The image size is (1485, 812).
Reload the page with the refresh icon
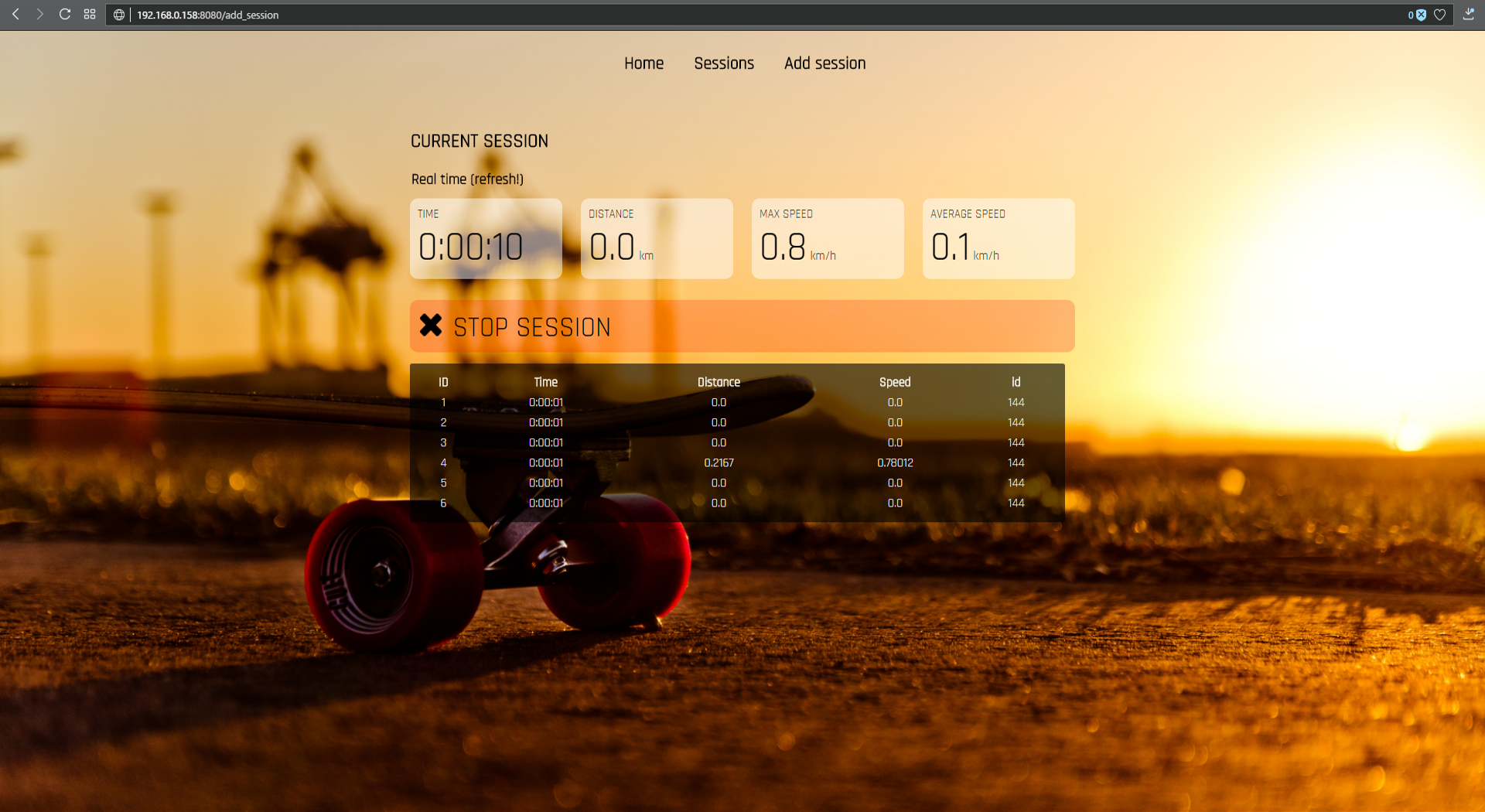coord(65,14)
